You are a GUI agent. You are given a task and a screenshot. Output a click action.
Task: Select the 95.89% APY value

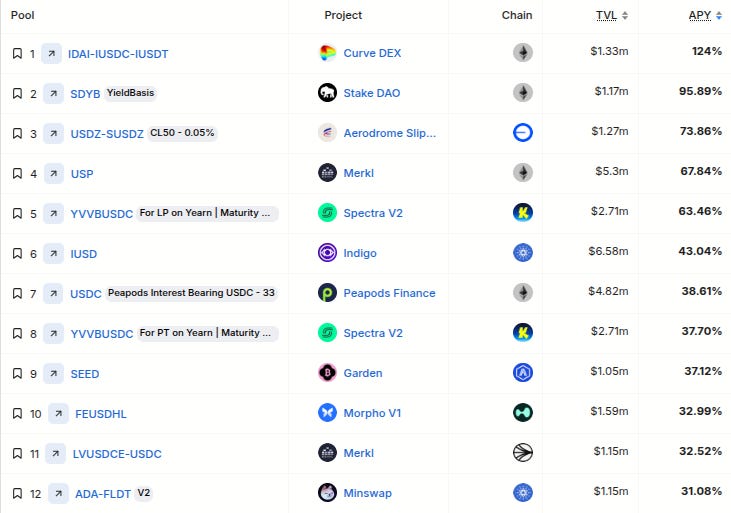click(x=700, y=91)
